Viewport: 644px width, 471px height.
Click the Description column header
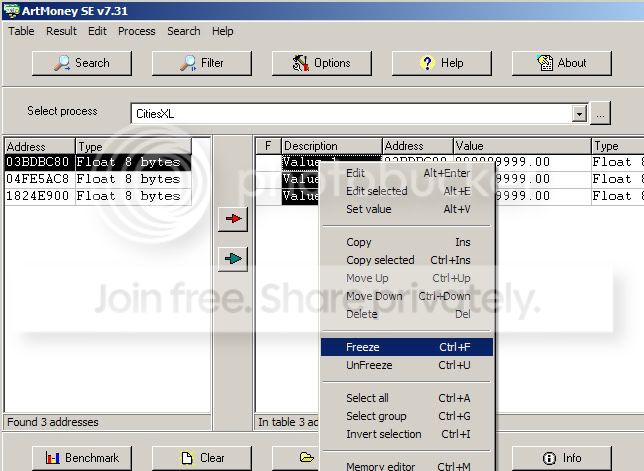click(x=331, y=146)
